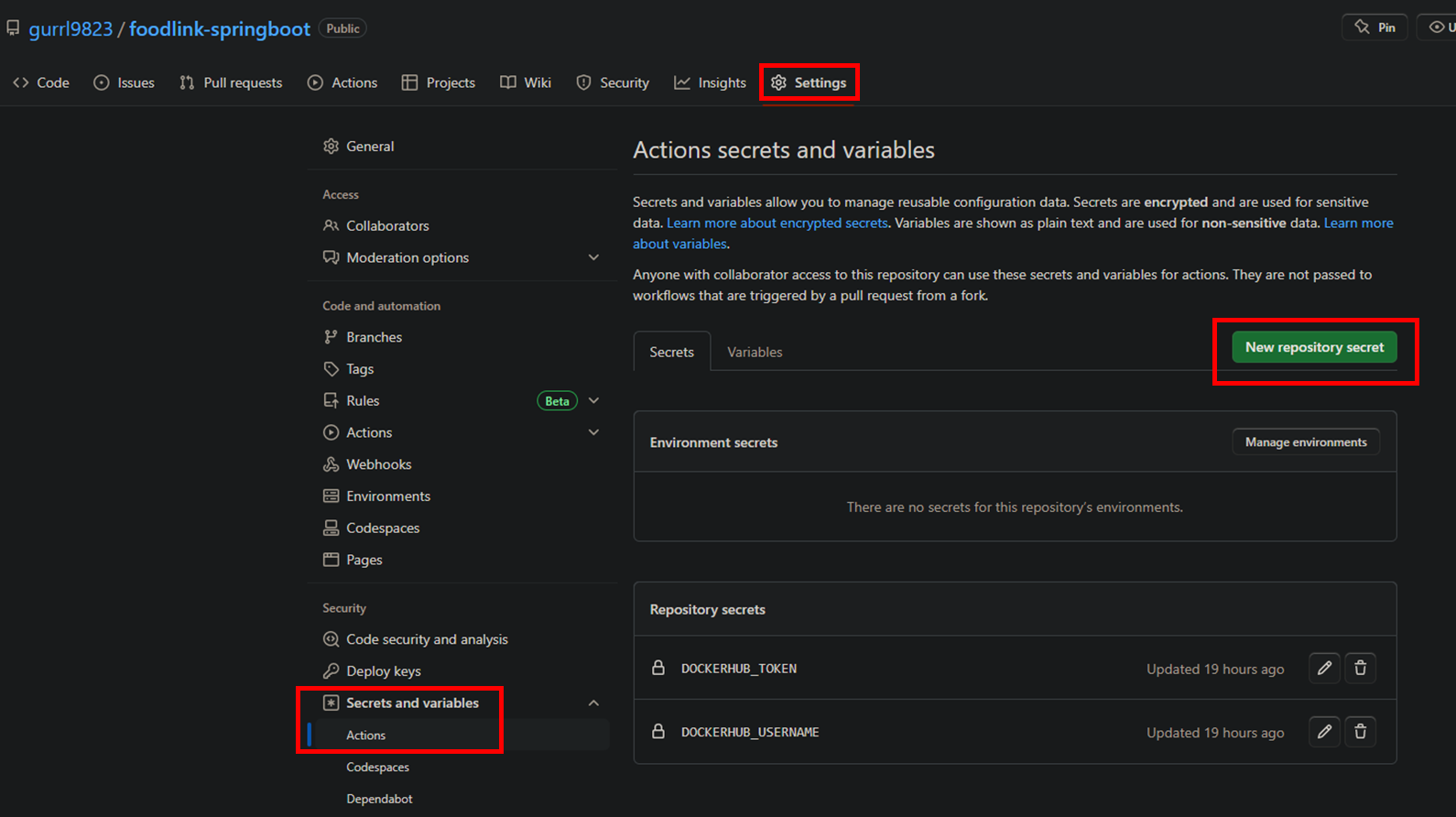Delete the DOCKERHUB_USERNAME secret trash icon
Image resolution: width=1456 pixels, height=817 pixels.
(x=1361, y=732)
